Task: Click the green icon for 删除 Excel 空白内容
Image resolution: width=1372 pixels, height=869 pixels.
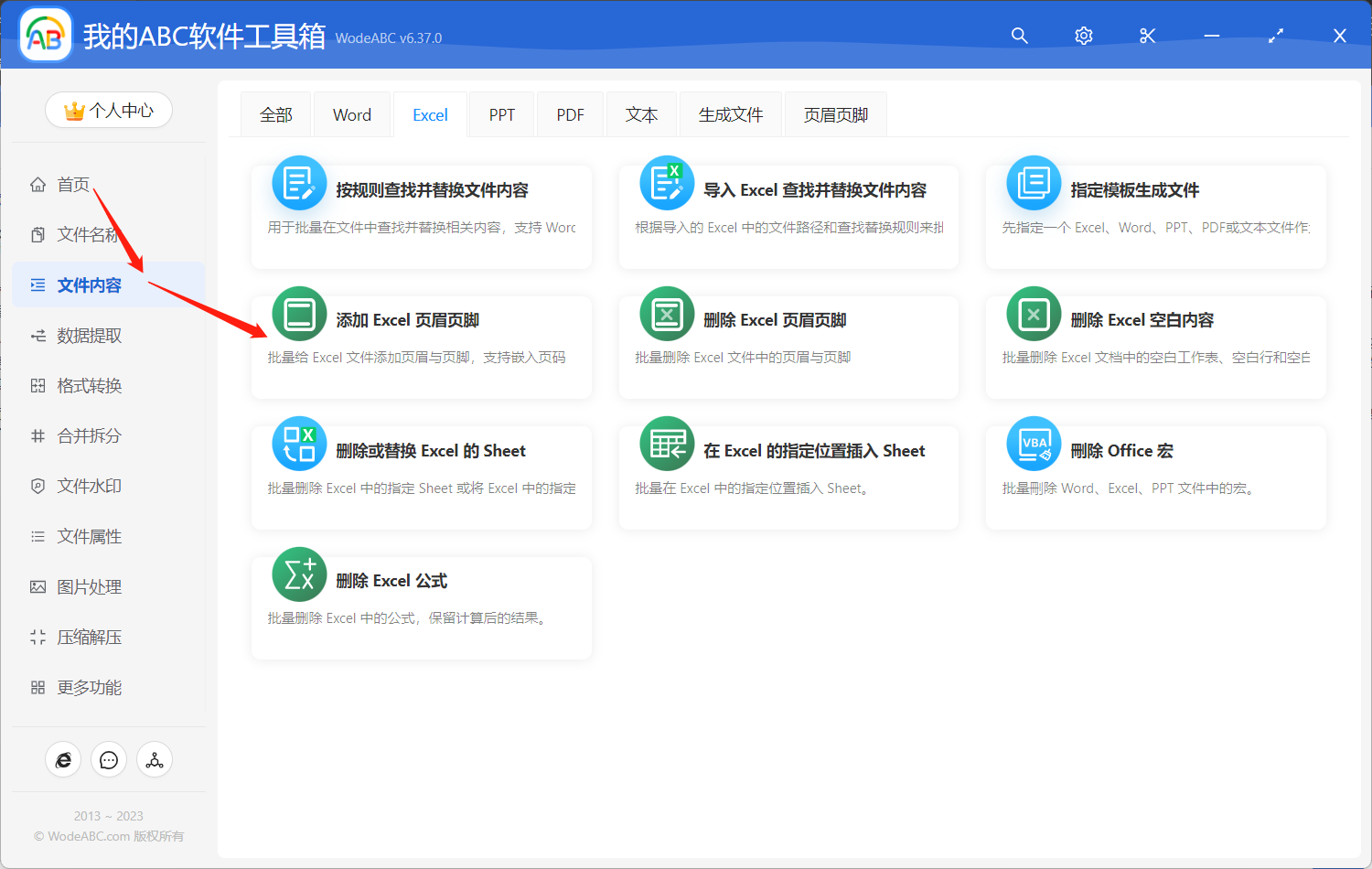Action: point(1033,314)
